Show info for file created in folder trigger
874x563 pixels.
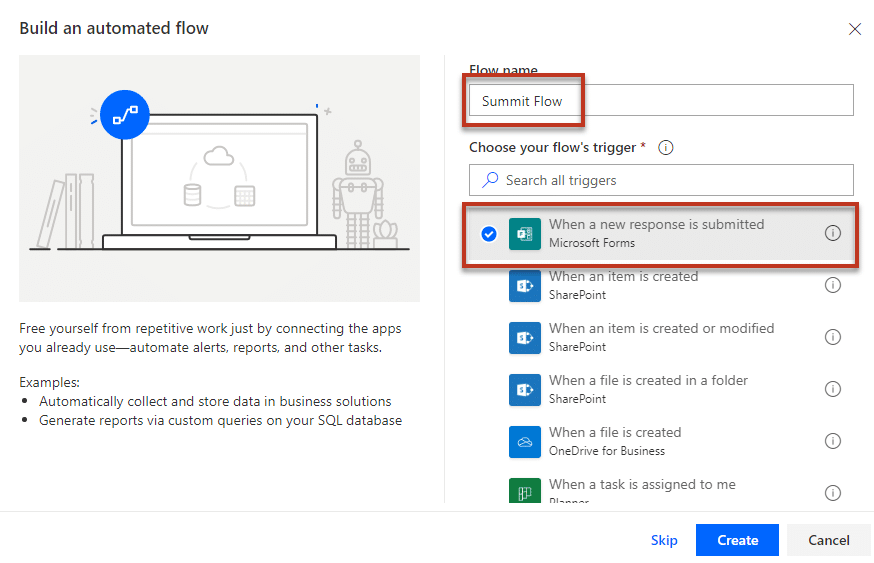click(832, 389)
